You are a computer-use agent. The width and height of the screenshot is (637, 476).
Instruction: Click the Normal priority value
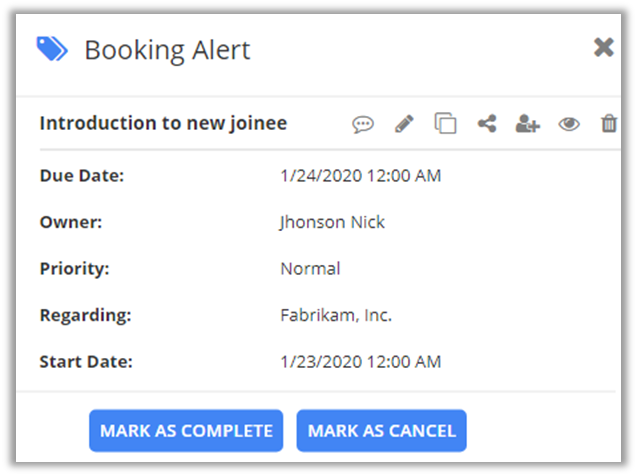[x=310, y=269]
